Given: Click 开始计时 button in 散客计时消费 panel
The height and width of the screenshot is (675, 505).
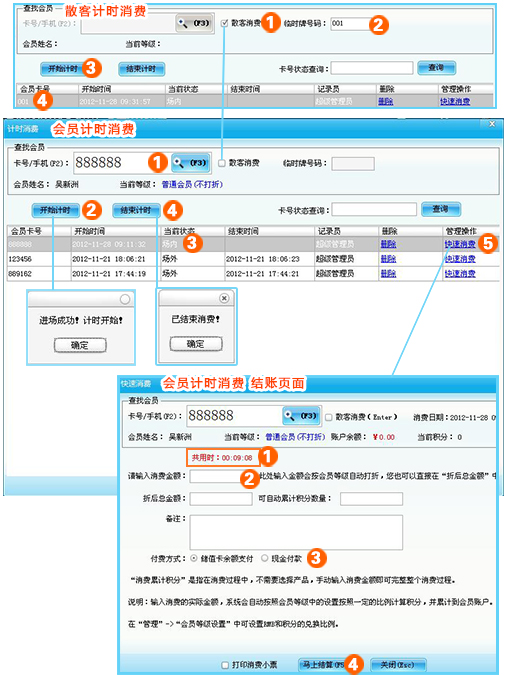Looking at the screenshot, I should click(x=63, y=69).
